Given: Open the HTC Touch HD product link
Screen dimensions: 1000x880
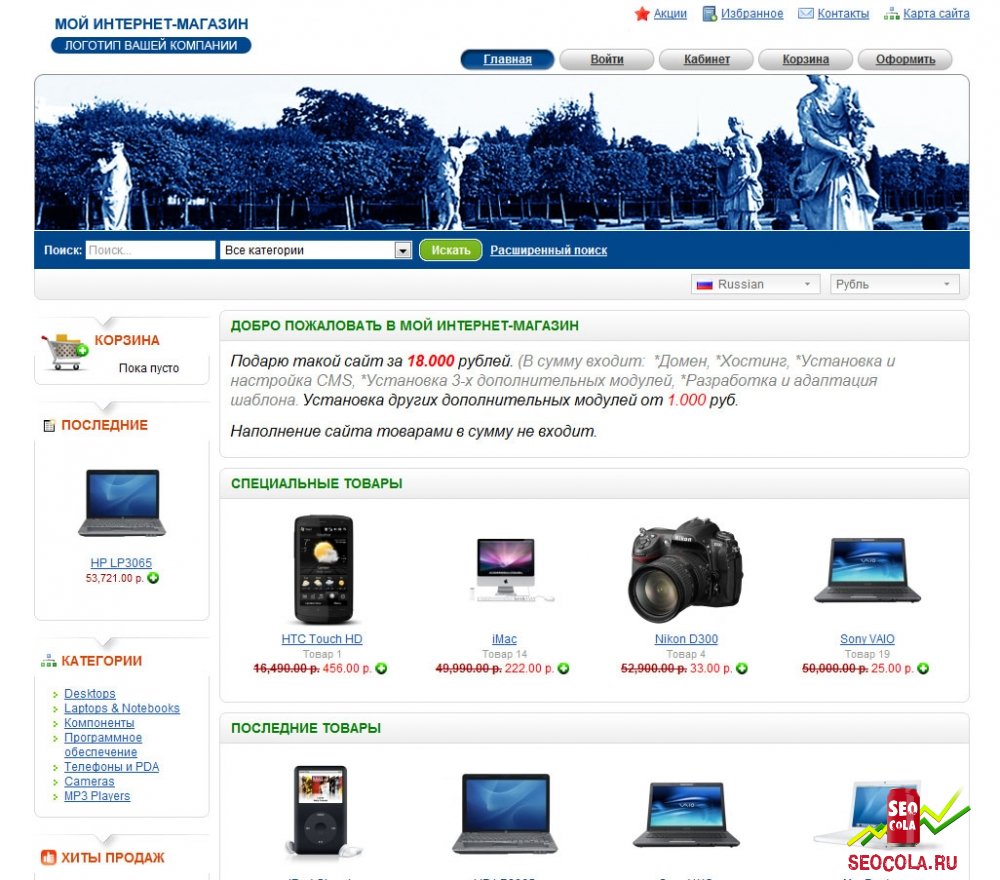Looking at the screenshot, I should [x=322, y=638].
